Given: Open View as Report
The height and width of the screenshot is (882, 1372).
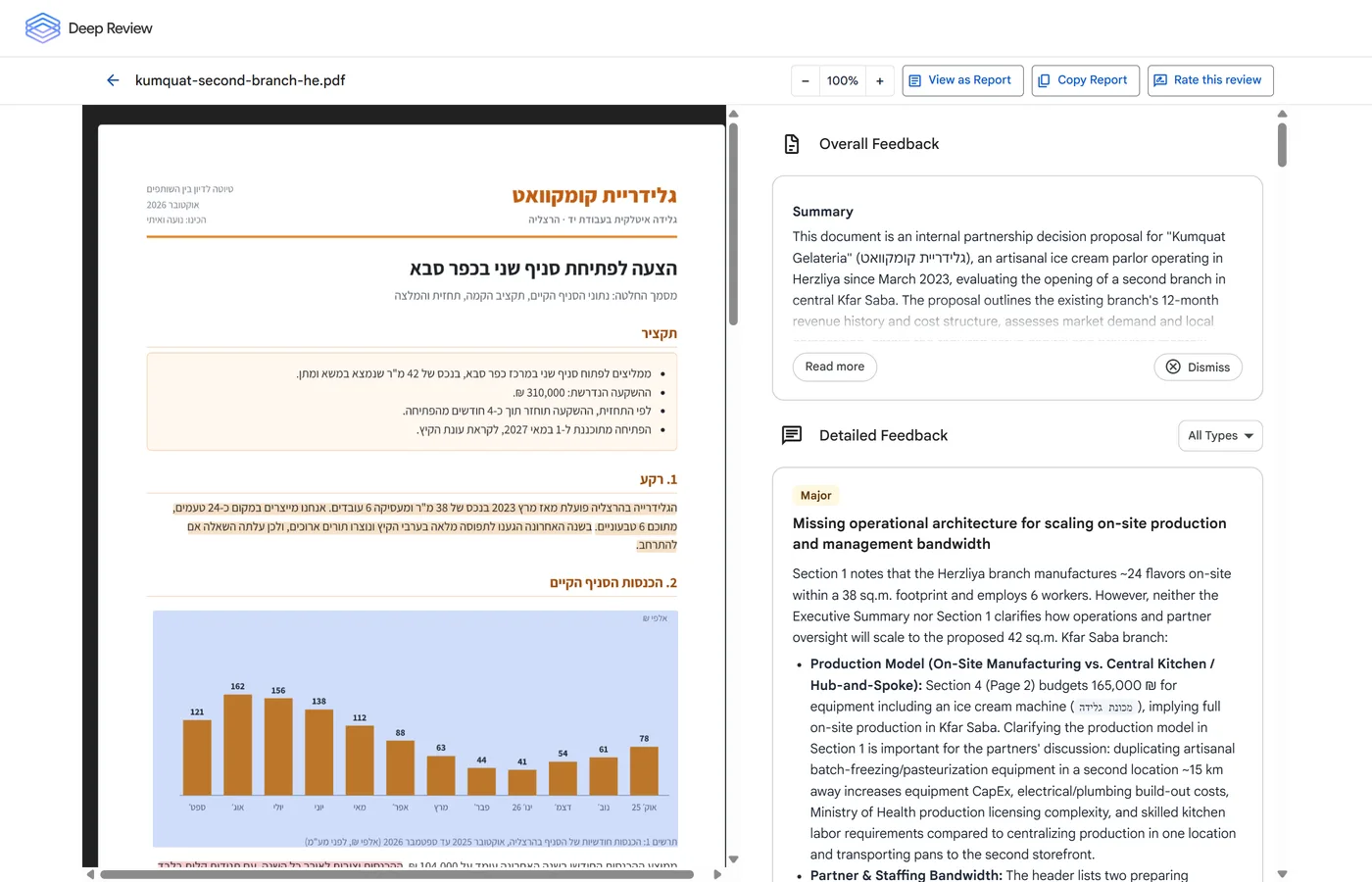Looking at the screenshot, I should (x=962, y=80).
